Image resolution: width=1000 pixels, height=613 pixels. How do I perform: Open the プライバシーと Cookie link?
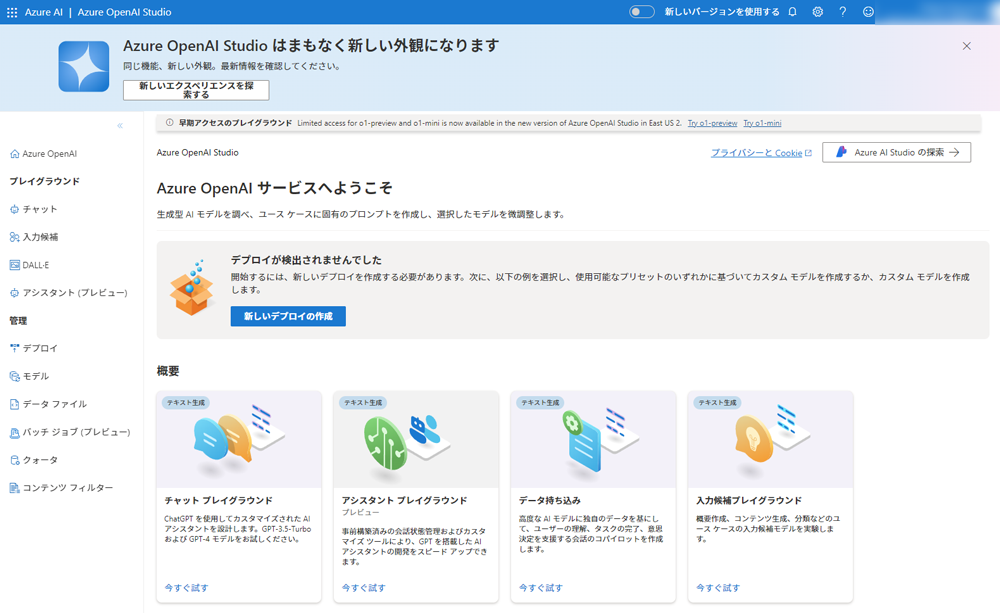click(756, 153)
